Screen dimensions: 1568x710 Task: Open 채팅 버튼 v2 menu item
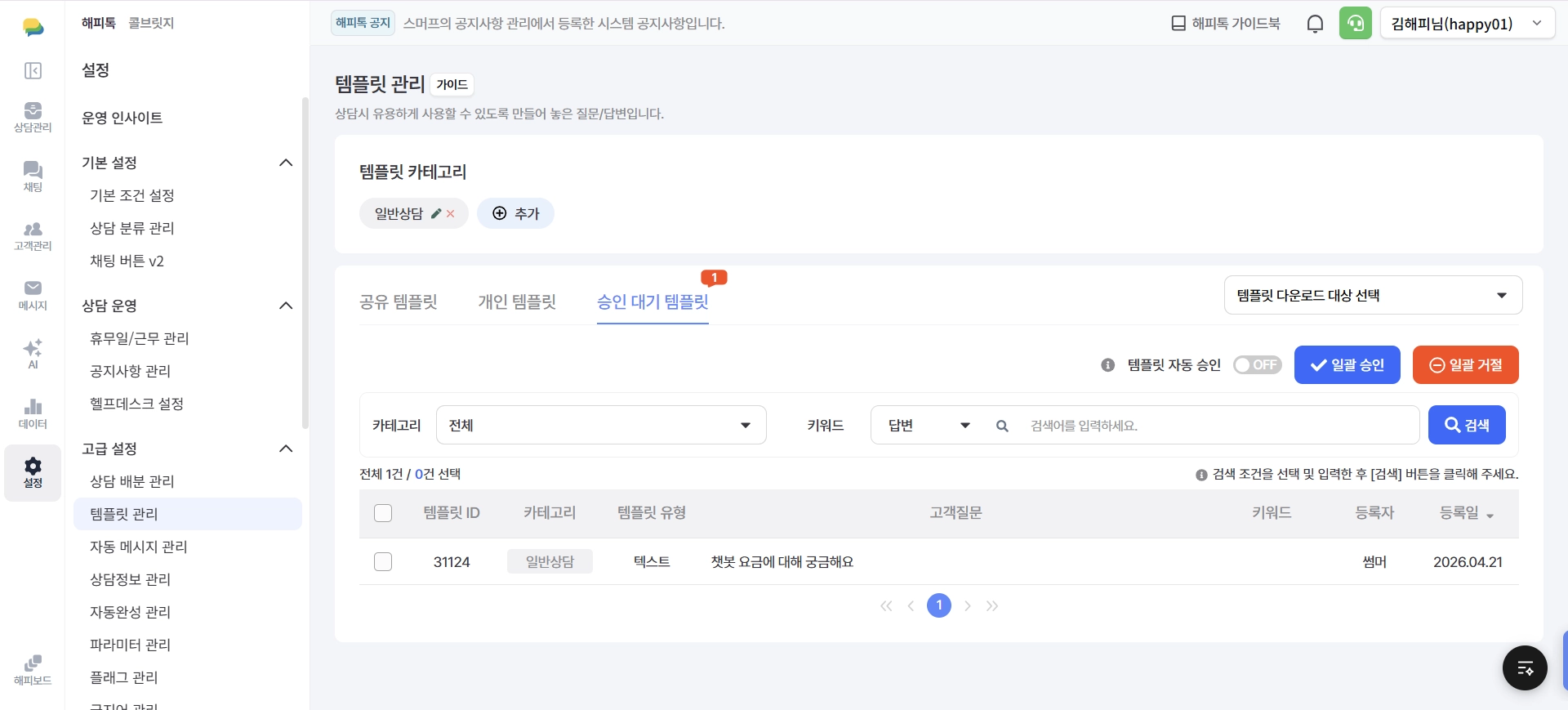[x=127, y=261]
